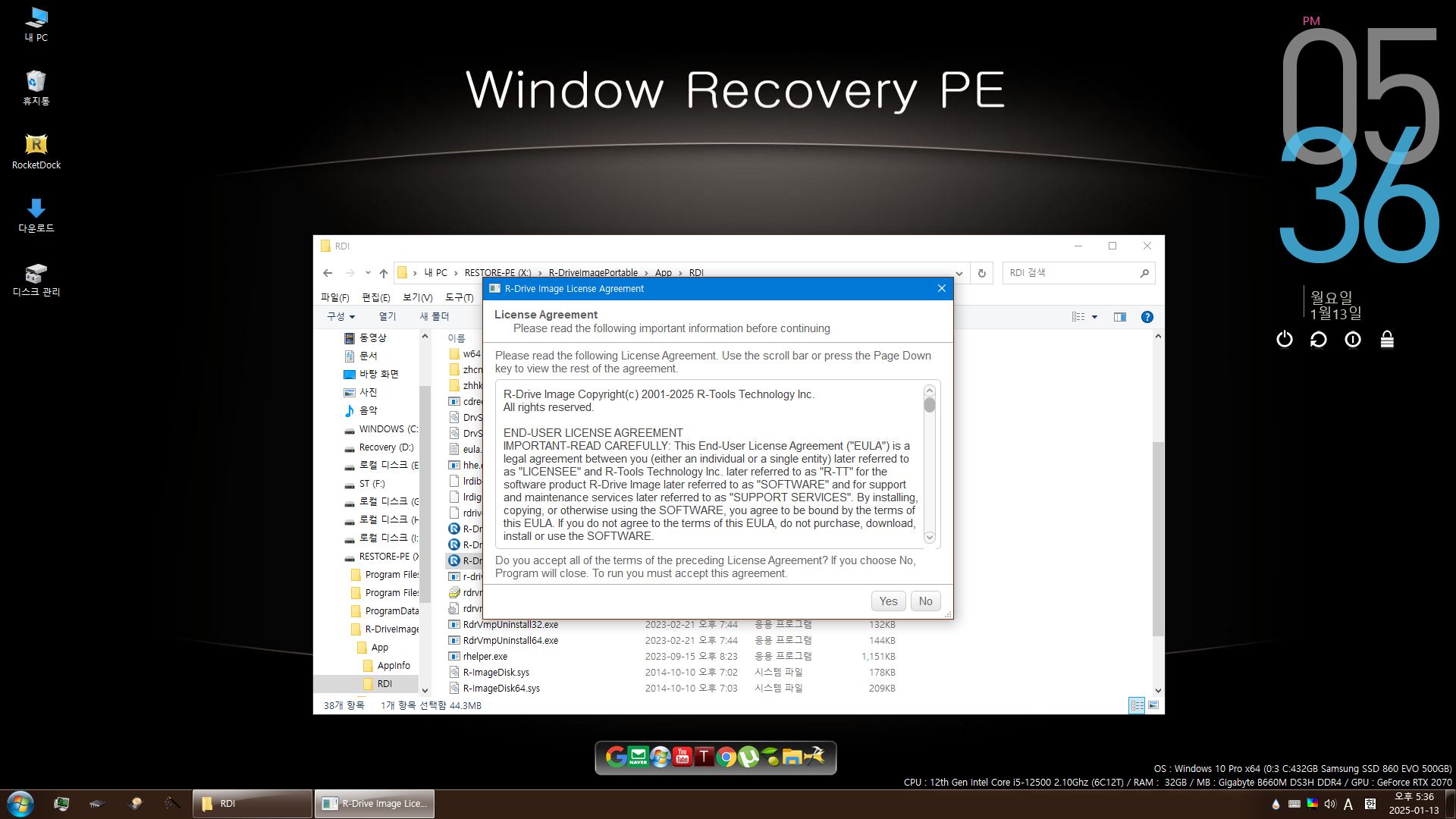Image resolution: width=1456 pixels, height=819 pixels.
Task: Switch to R-Drive Image Lice... taskbar button
Action: tap(375, 804)
